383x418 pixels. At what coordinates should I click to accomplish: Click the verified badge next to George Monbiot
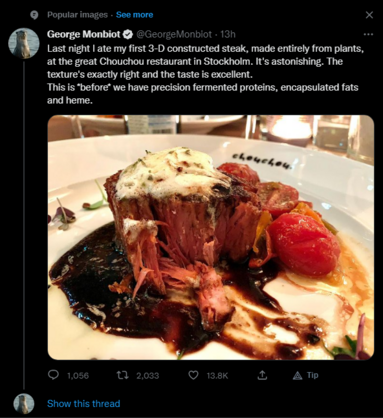pos(128,34)
